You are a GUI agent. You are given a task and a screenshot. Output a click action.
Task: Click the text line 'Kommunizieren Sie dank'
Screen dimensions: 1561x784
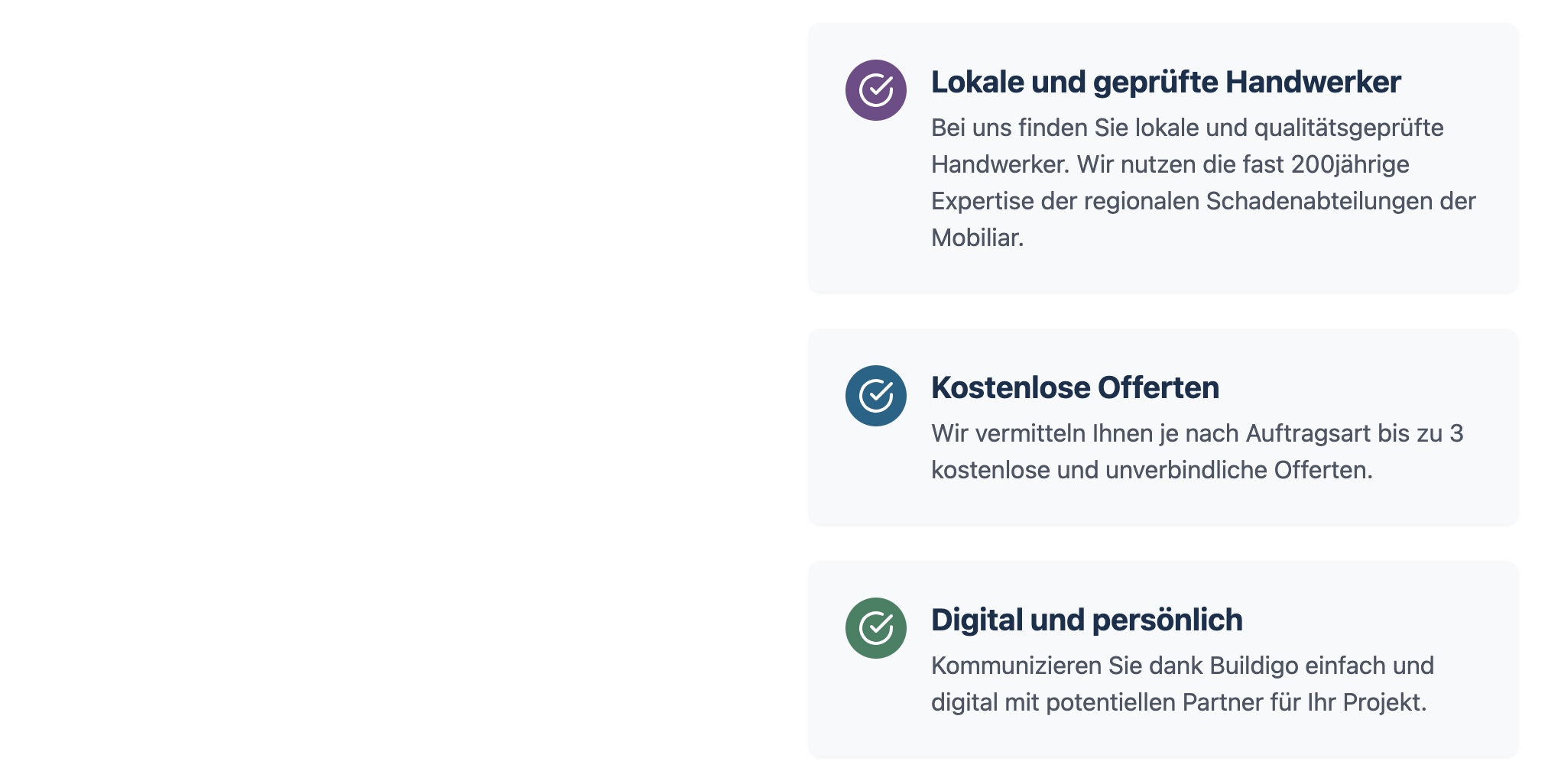(1183, 666)
